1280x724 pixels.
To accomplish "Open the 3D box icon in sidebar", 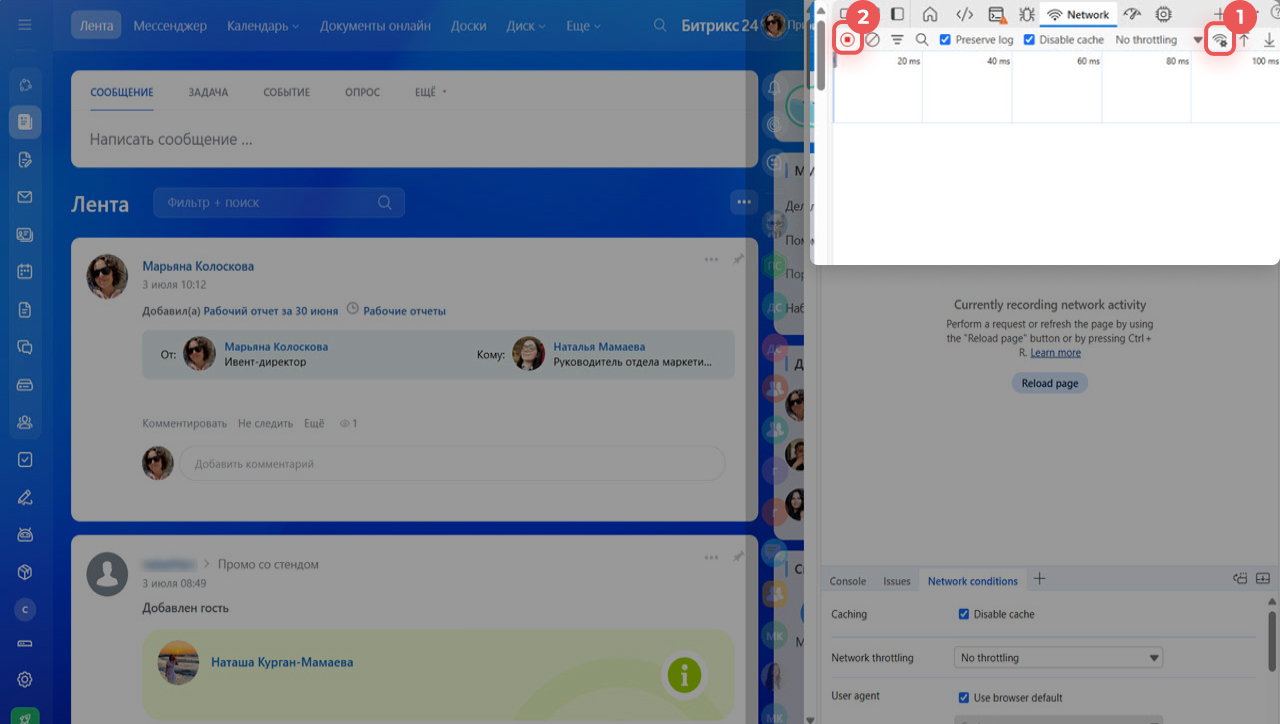I will tap(25, 572).
